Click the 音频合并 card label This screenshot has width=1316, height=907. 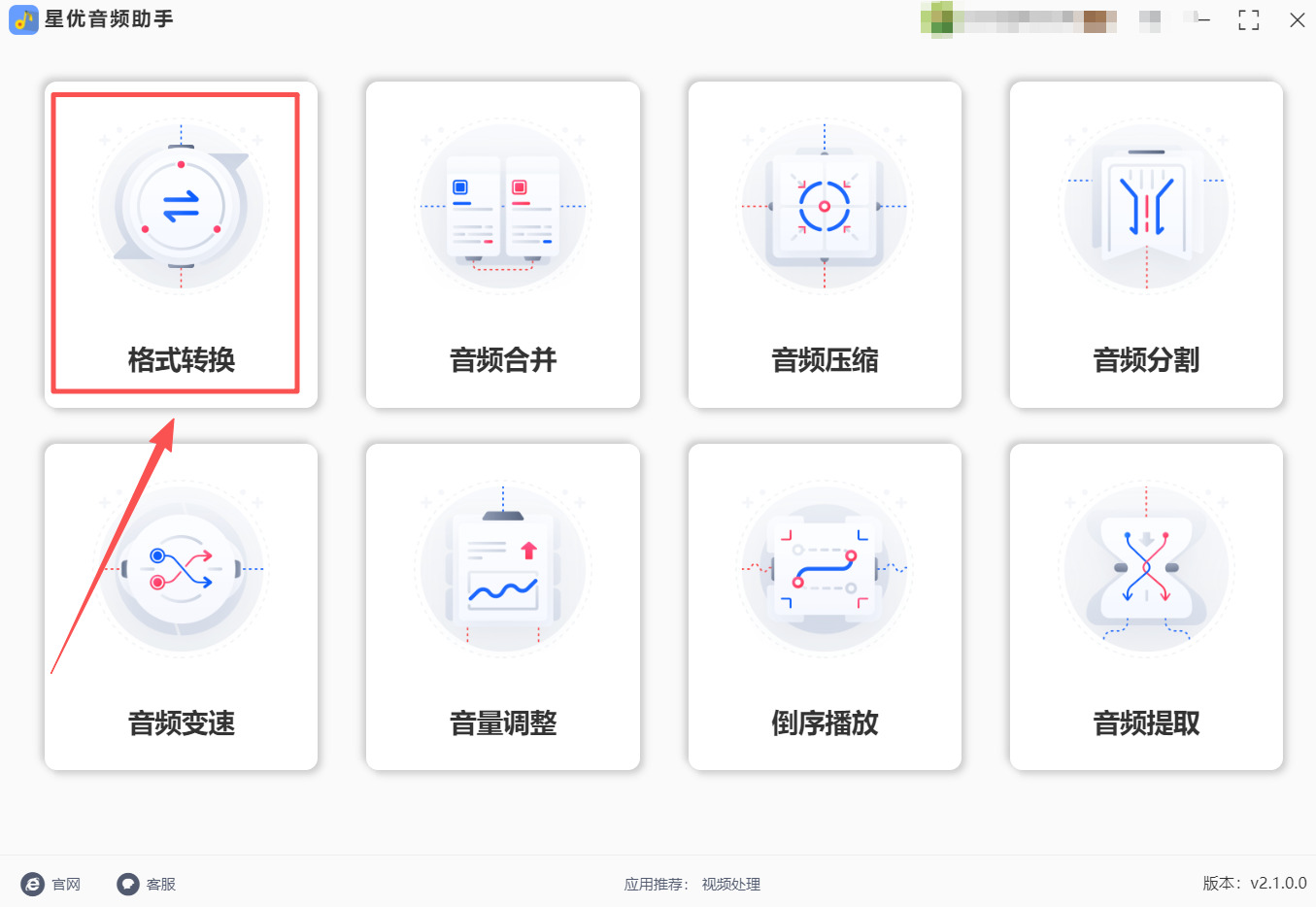click(x=503, y=360)
